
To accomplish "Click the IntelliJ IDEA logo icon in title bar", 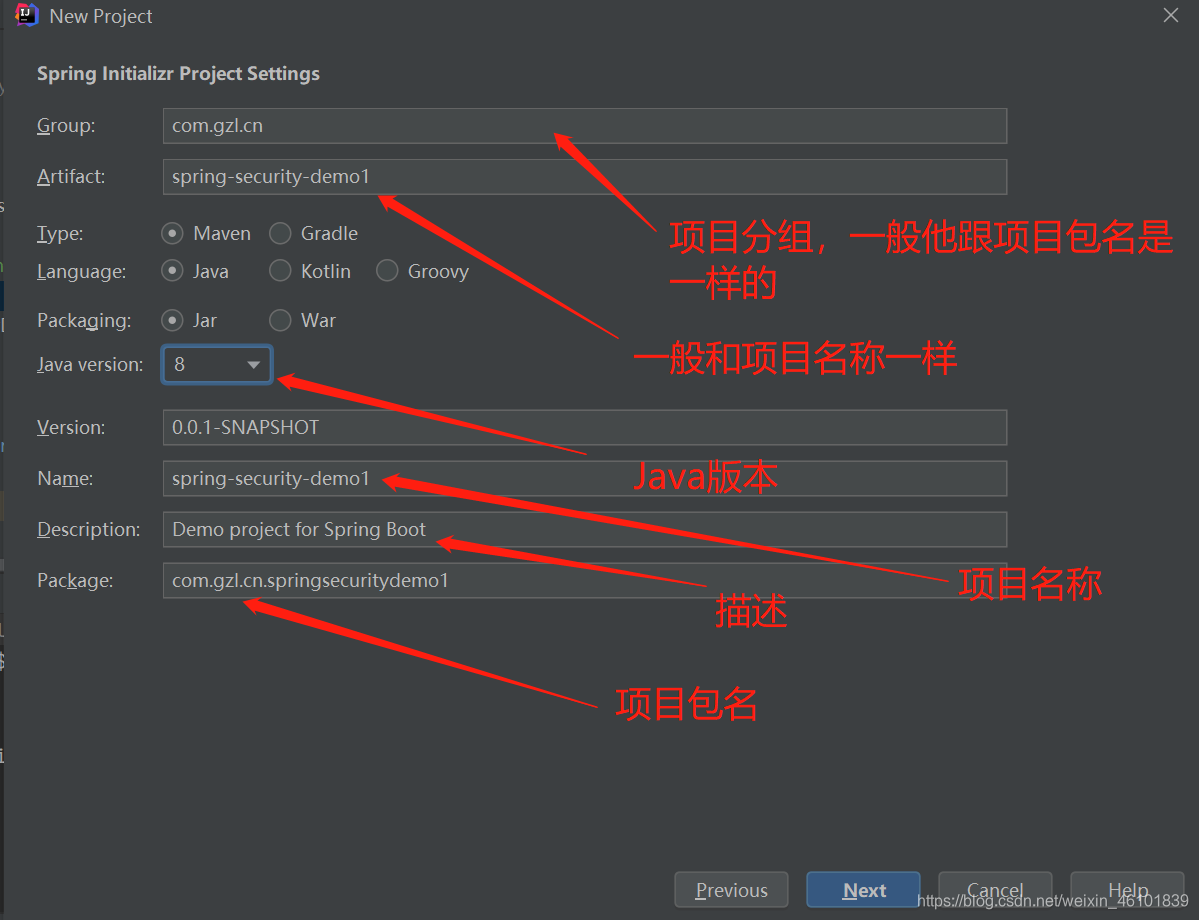I will coord(27,15).
